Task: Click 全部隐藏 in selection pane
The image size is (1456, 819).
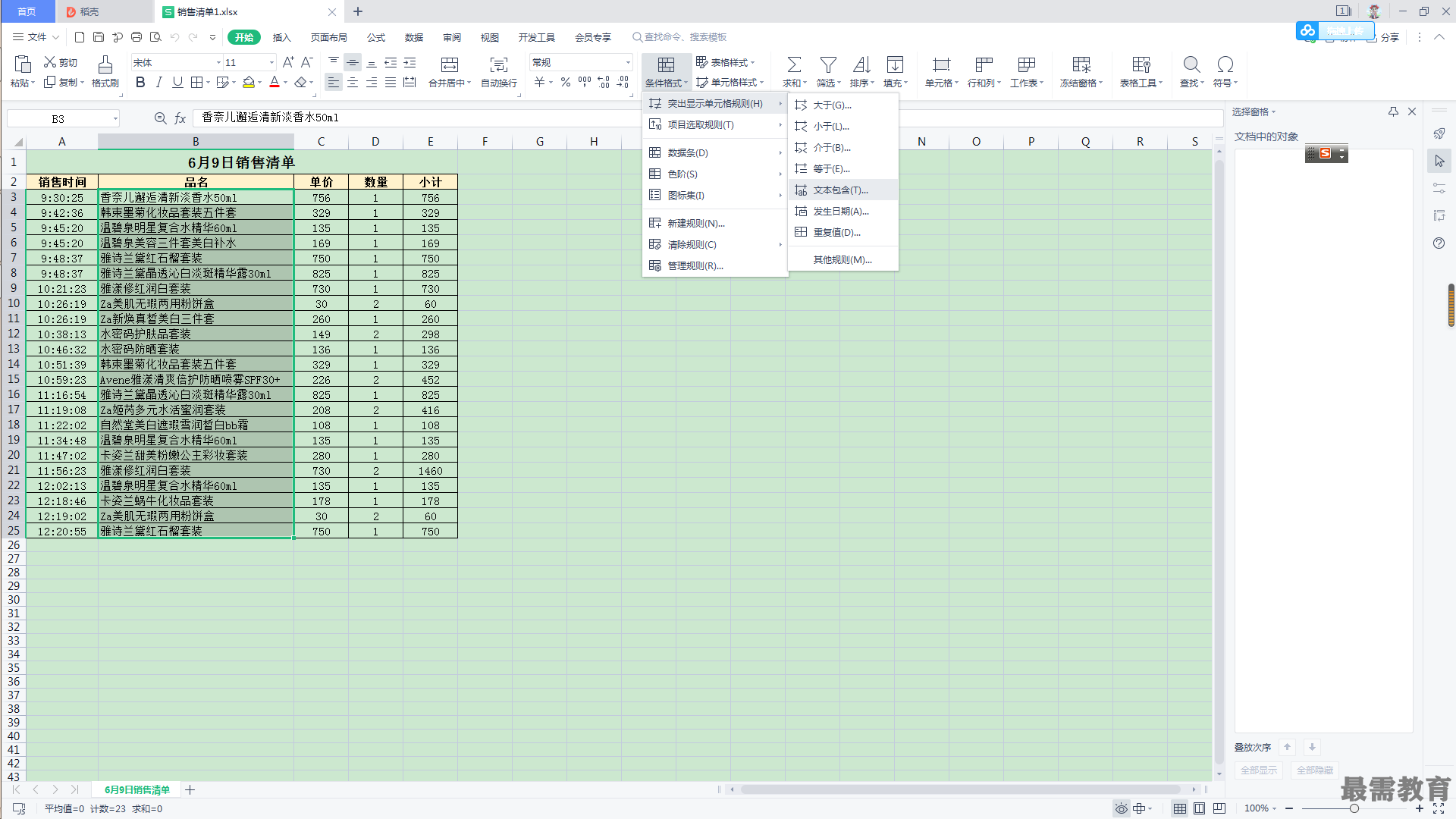Action: click(1315, 770)
